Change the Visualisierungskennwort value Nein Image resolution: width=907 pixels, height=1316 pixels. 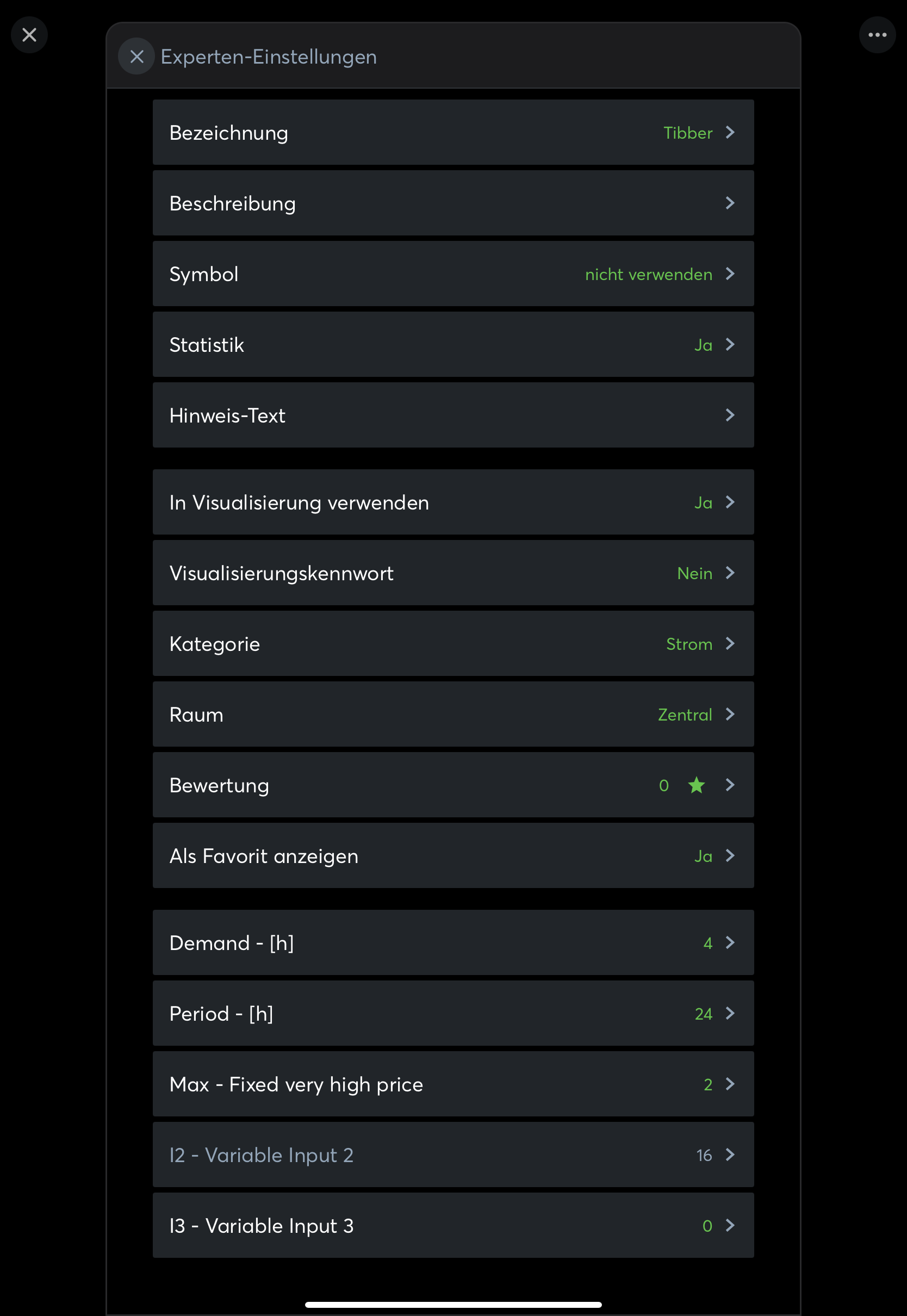(x=694, y=573)
